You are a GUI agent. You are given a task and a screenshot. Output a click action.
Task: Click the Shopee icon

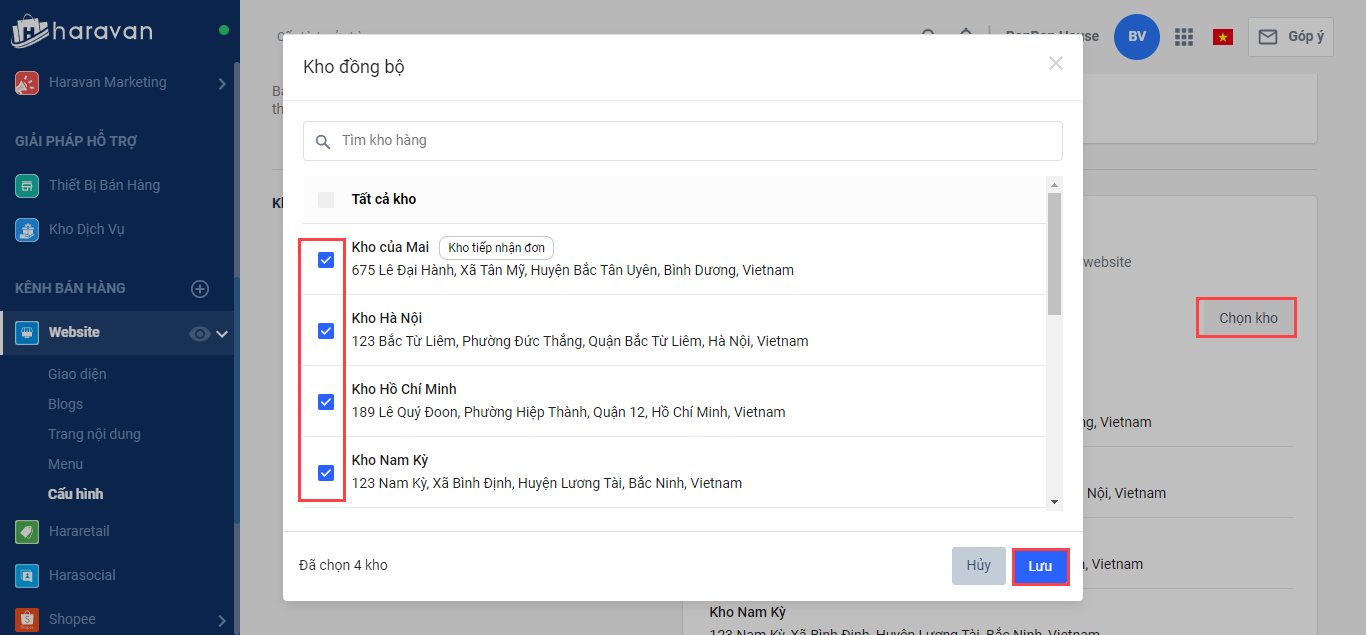tap(27, 620)
